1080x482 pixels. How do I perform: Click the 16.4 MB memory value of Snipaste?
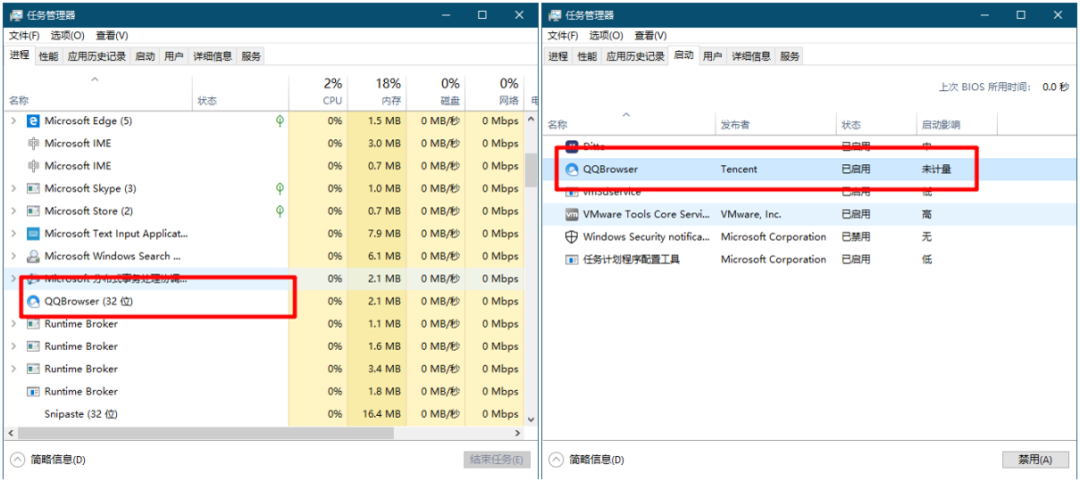[381, 414]
